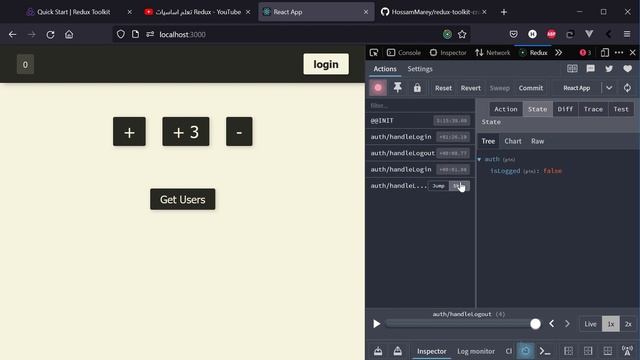Close the devtools panel
The image size is (640, 360).
point(633,53)
